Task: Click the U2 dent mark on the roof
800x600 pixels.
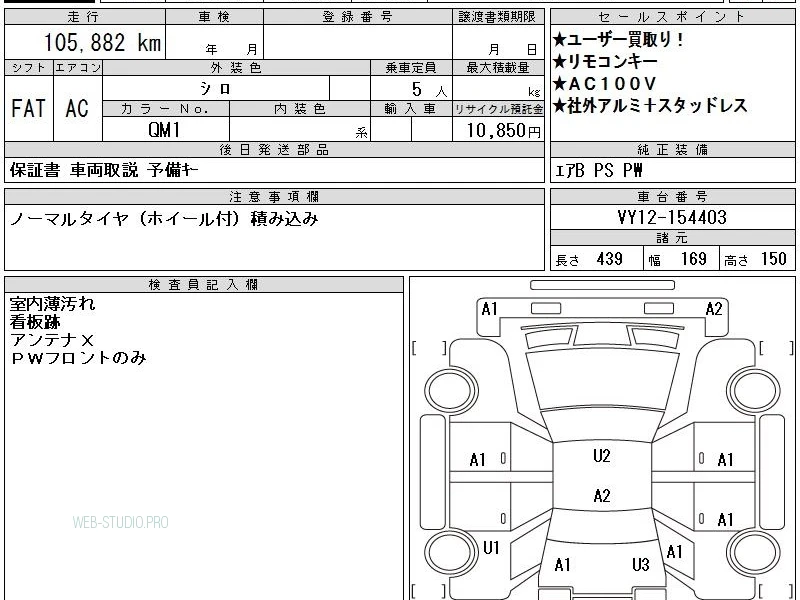Action: click(x=602, y=456)
